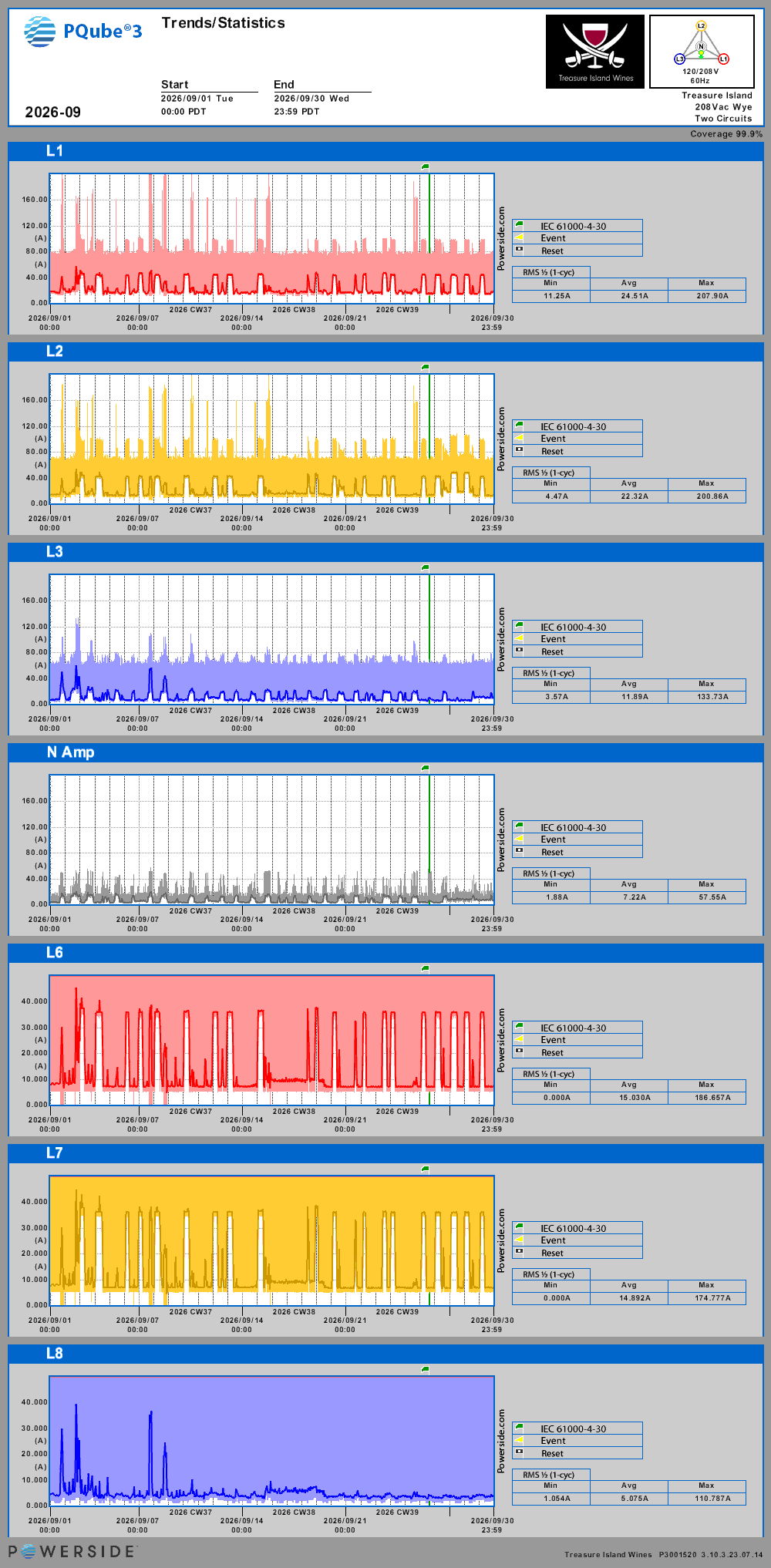
Task: Click the green flag marker above L1 chart
Action: tap(425, 167)
